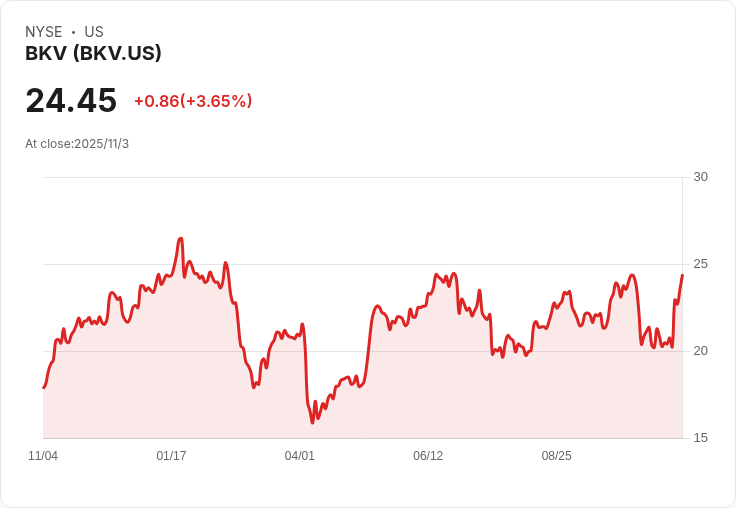Click the At close:2025/11/3 timestamp

click(77, 144)
